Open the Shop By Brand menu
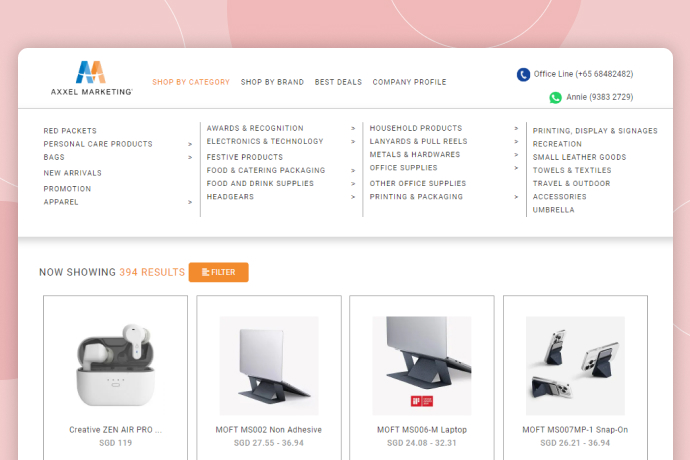Image resolution: width=690 pixels, height=460 pixels. [x=272, y=82]
